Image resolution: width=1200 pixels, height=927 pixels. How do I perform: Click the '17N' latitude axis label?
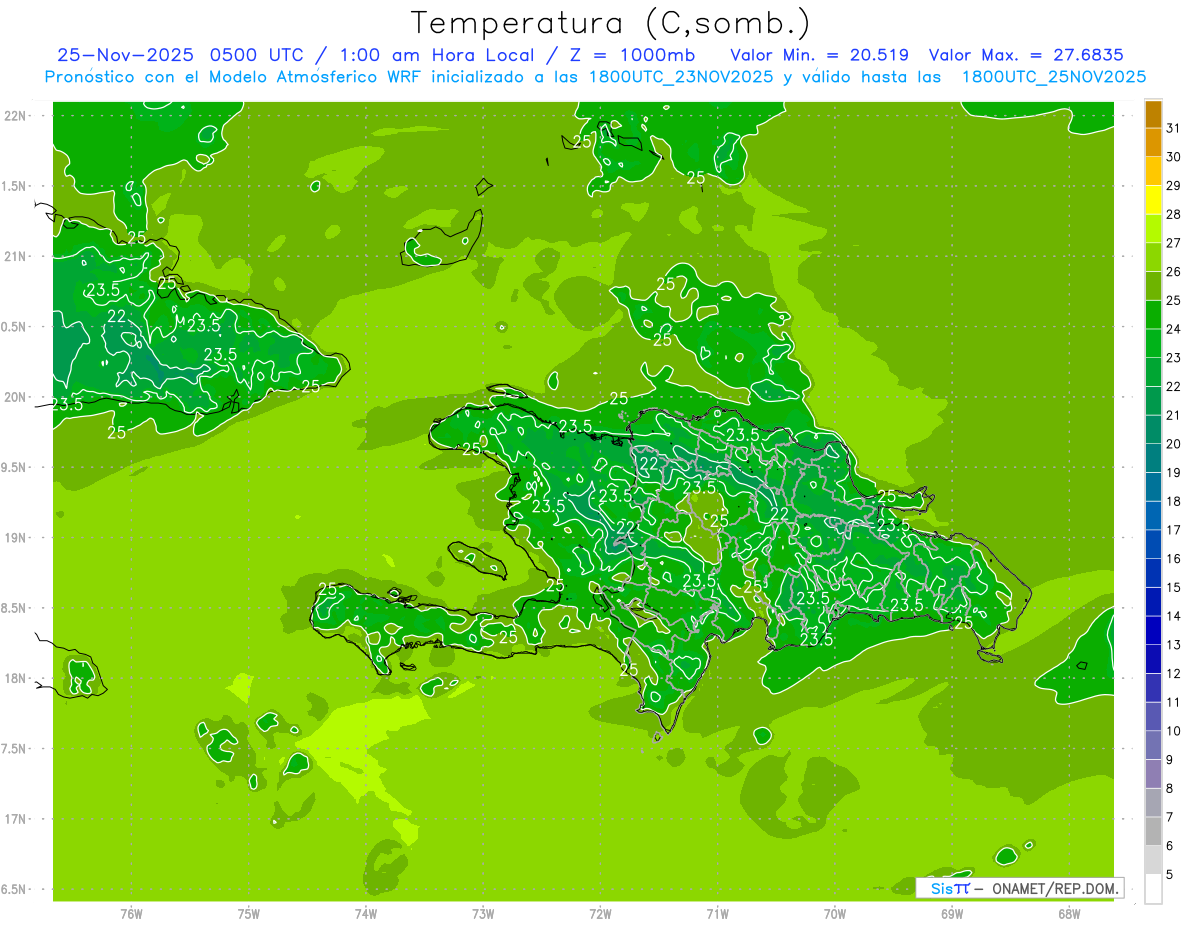[x=15, y=820]
